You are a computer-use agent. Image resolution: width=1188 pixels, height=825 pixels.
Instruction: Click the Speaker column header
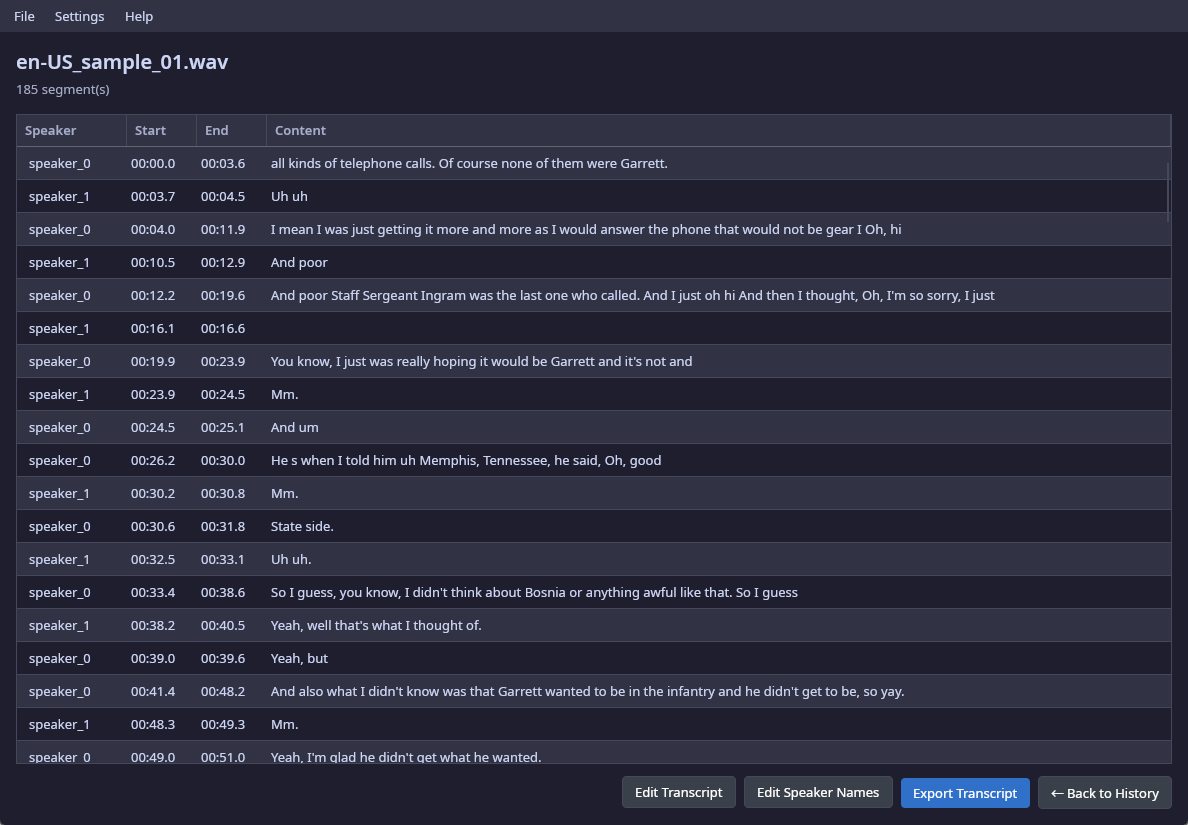click(71, 130)
